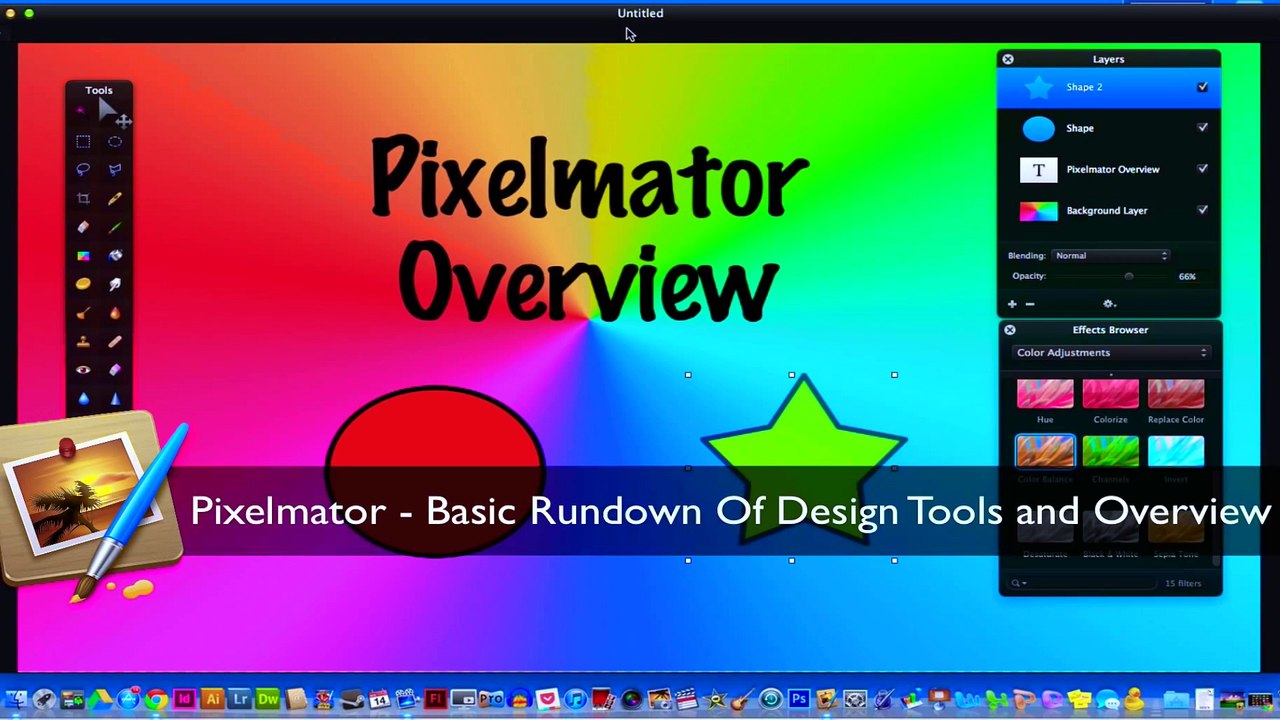Click the red ellipse shape on canvas
This screenshot has height=720, width=1280.
(x=435, y=470)
